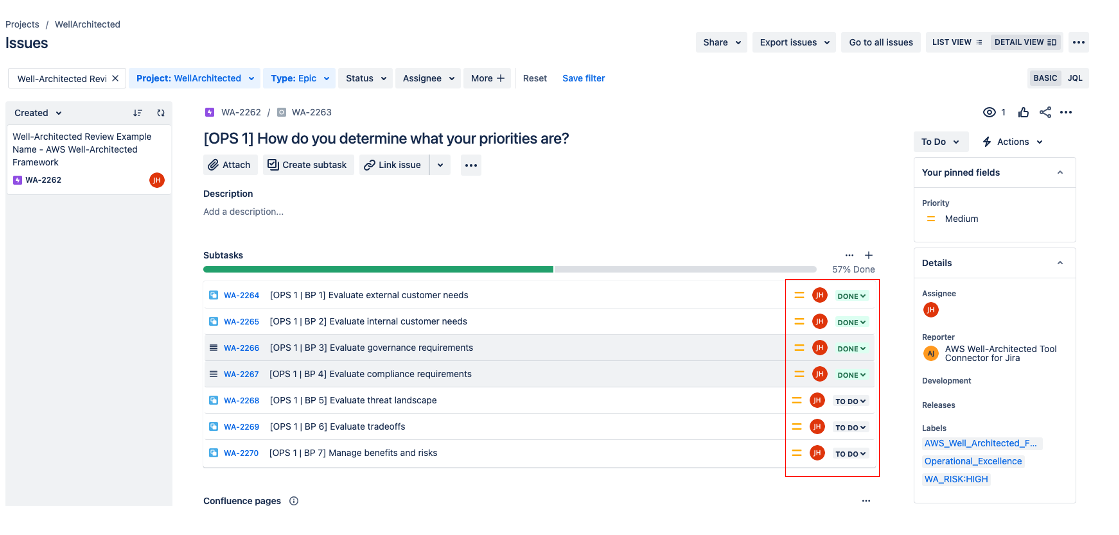1119x535 pixels.
Task: Change WA-2268 TO DO status dropdown
Action: [x=851, y=401]
